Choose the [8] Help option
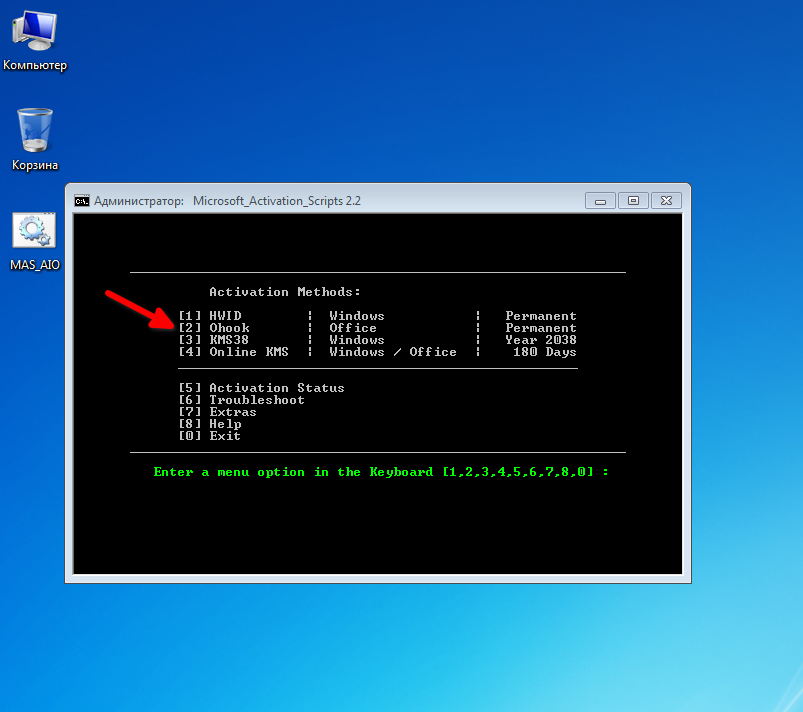The width and height of the screenshot is (803, 712). pos(209,424)
